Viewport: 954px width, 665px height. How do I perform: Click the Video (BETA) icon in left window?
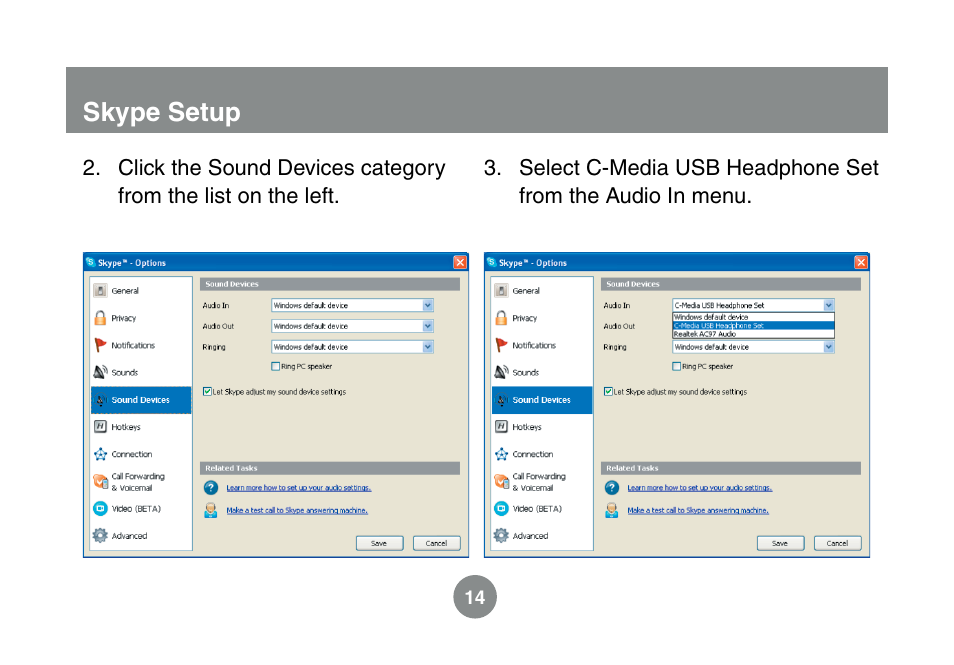[100, 508]
